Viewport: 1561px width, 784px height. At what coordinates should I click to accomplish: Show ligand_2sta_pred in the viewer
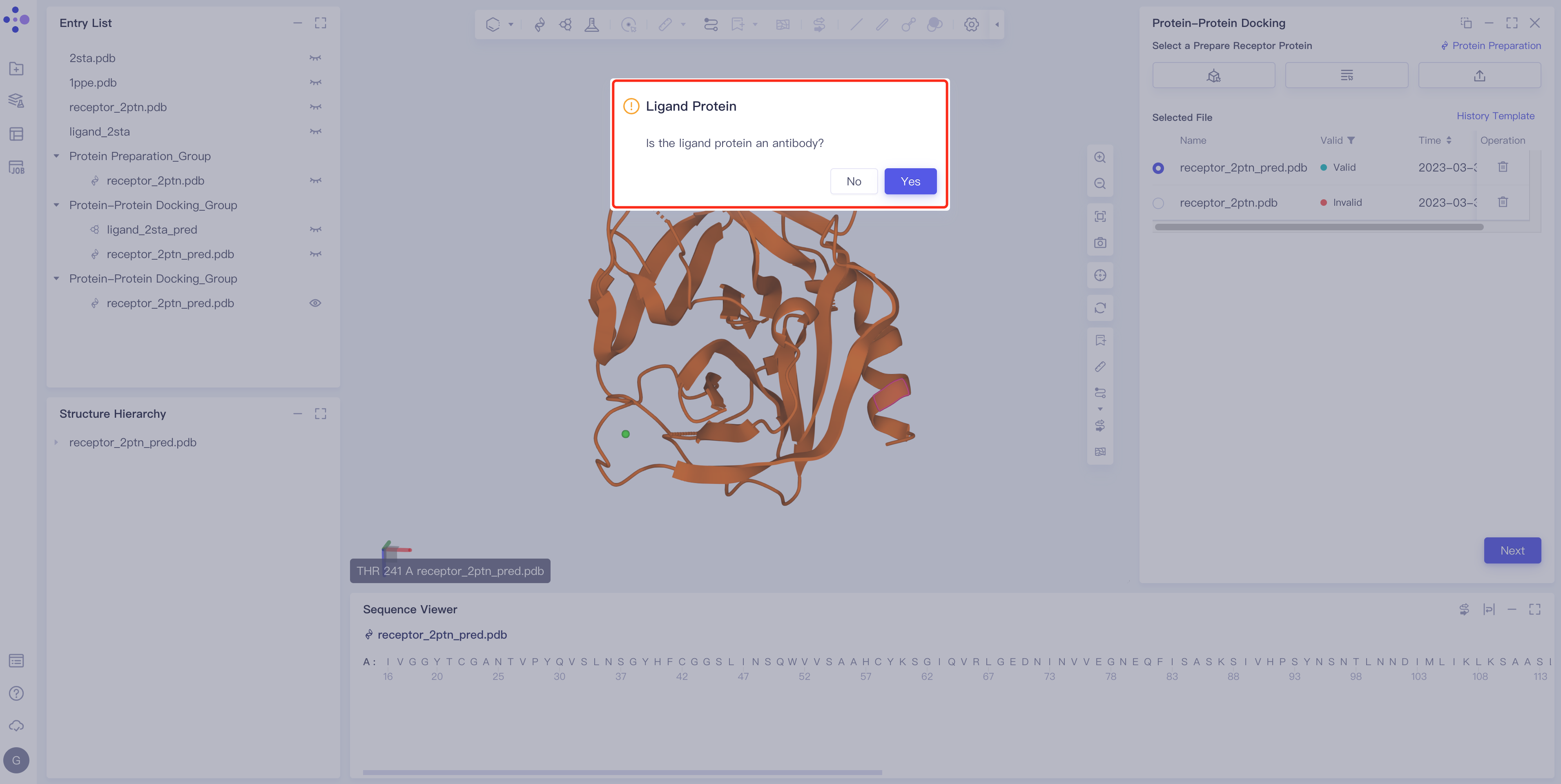[x=315, y=229]
